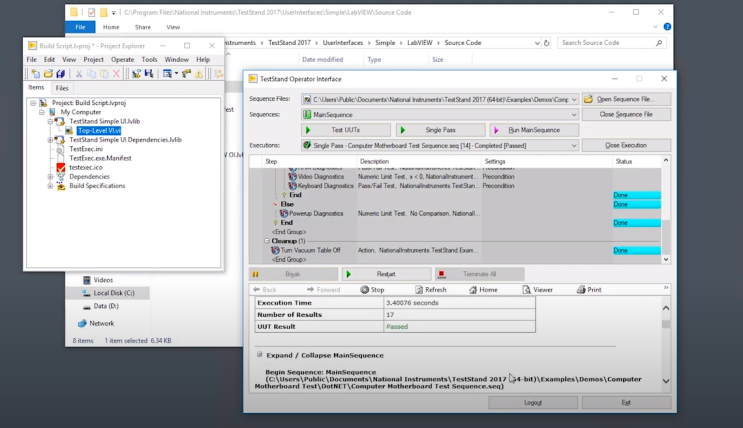Click the step list vertical scrollbar thumb
This screenshot has height=428, width=743.
coord(666,237)
